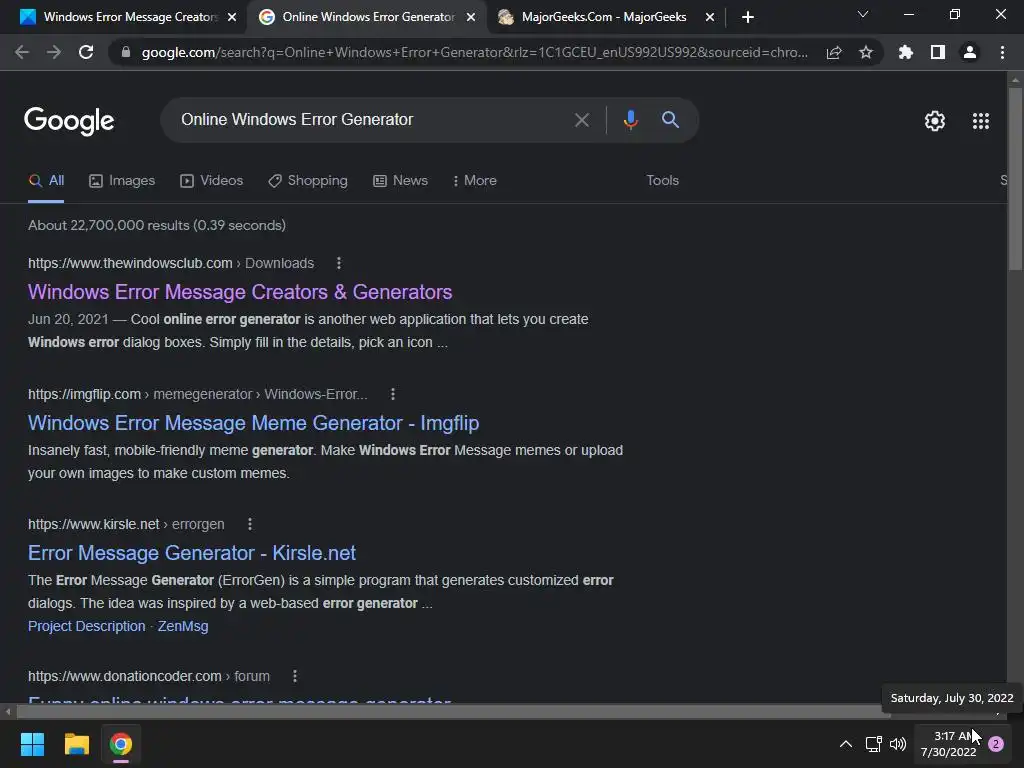Screen dimensions: 1024x768
Task: Click the Chrome taskbar icon
Action: click(121, 744)
